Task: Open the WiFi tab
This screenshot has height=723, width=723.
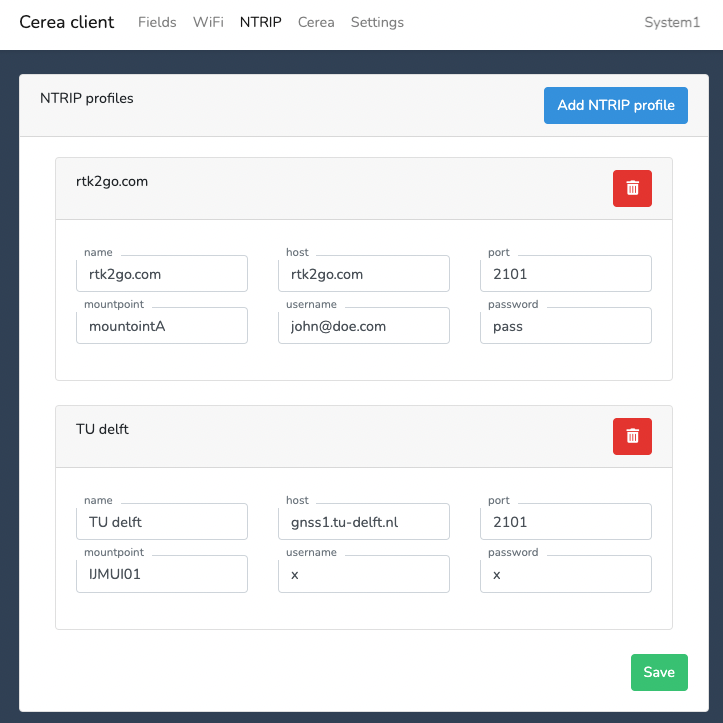Action: click(x=208, y=22)
